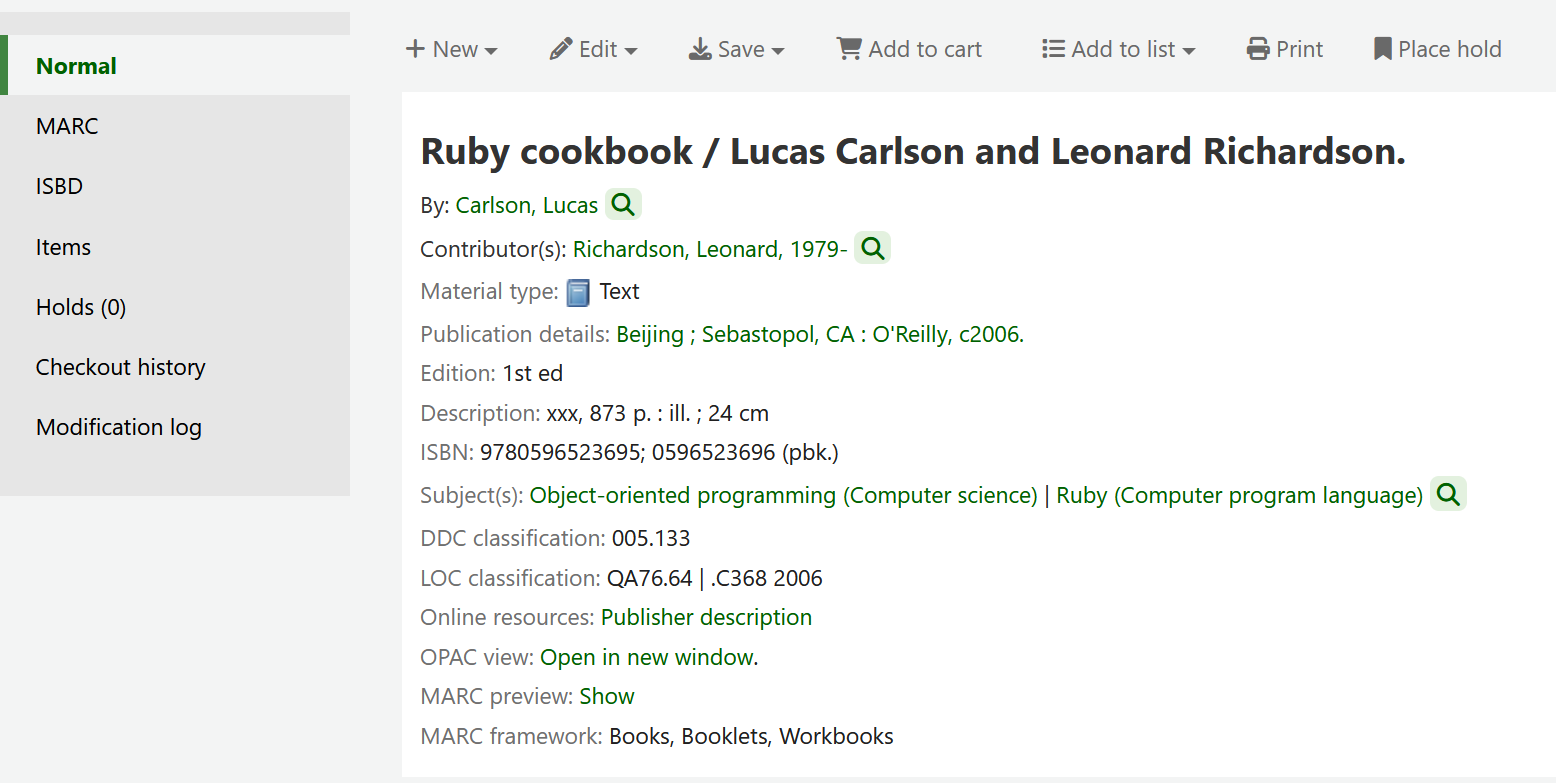Click the book icon for material type Text
Image resolution: width=1556 pixels, height=783 pixels.
pos(578,291)
